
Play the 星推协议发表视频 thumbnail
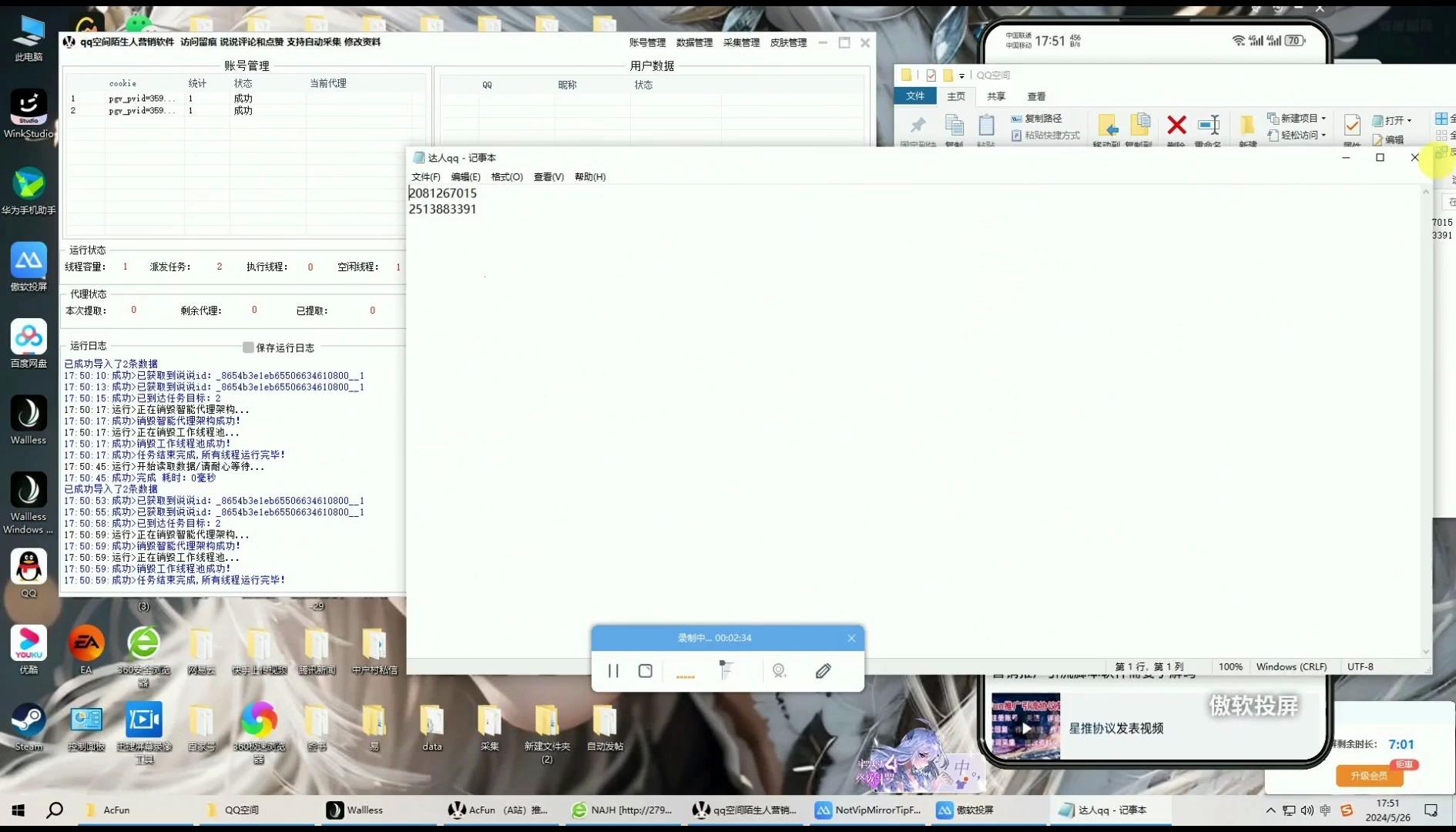pos(1025,726)
